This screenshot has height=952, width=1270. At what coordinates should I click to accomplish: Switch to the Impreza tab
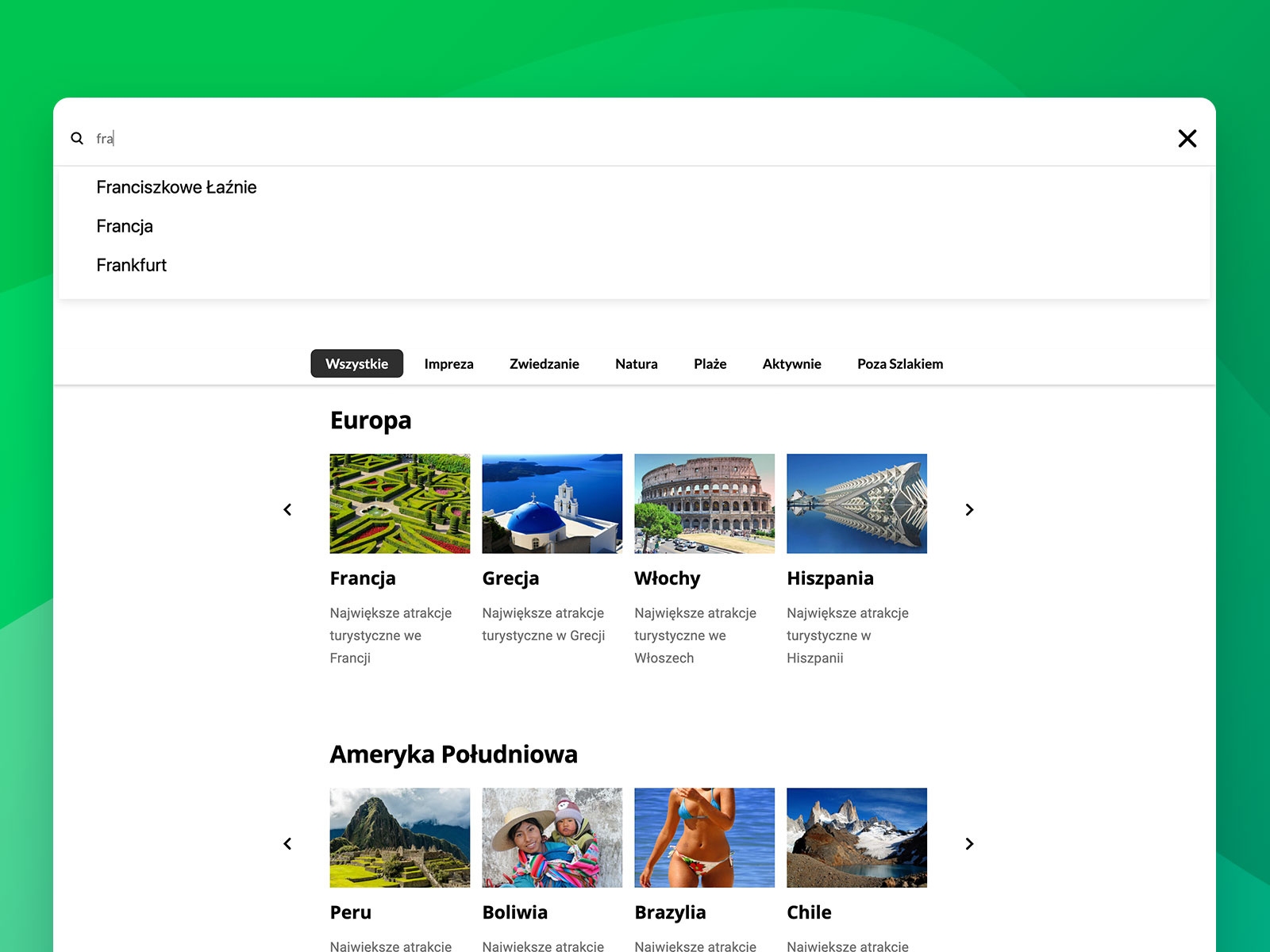point(448,363)
